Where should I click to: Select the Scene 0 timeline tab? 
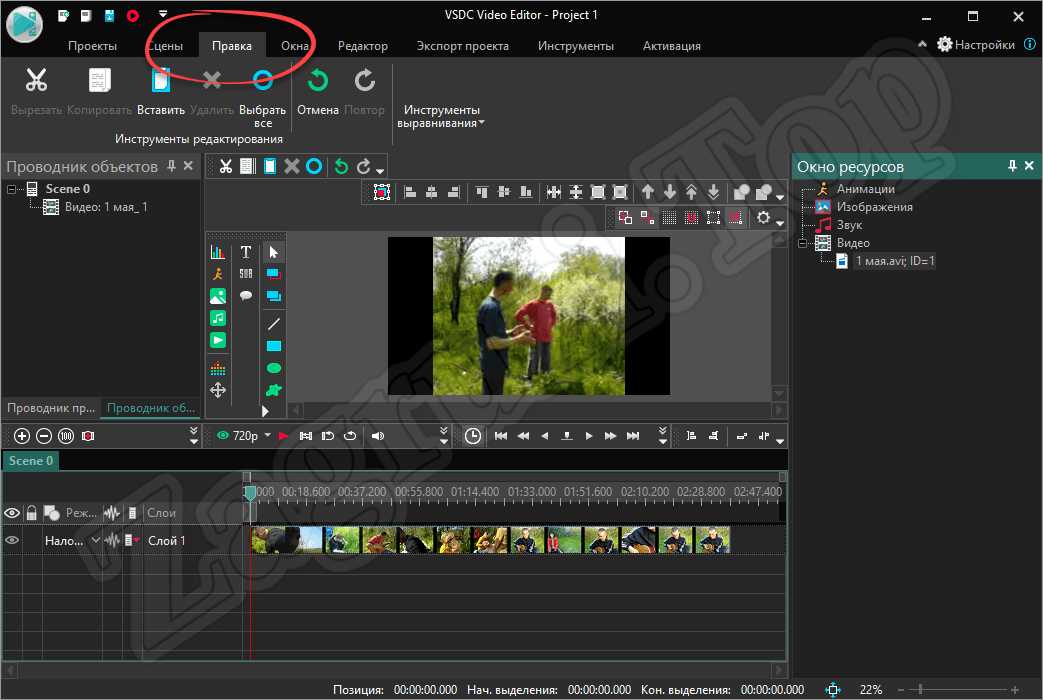tap(31, 460)
